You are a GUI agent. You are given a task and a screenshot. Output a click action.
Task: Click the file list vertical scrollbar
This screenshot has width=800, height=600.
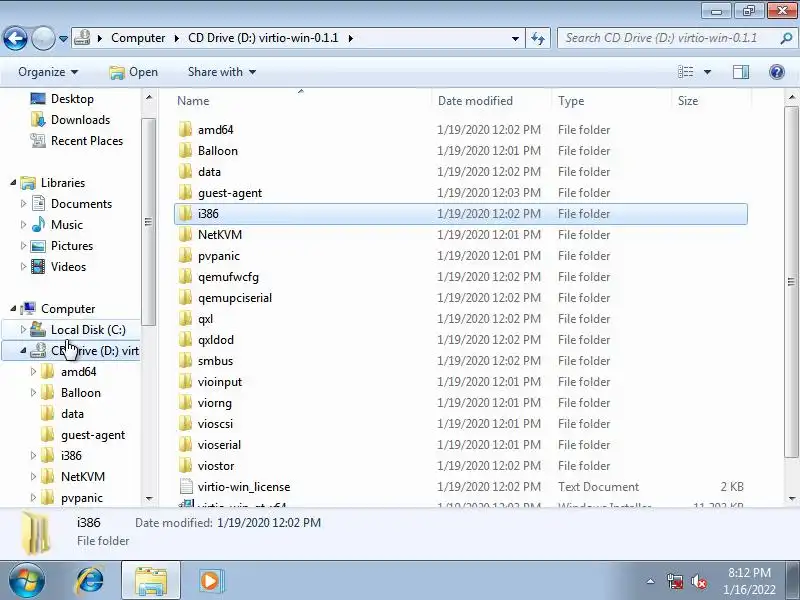pyautogui.click(x=791, y=282)
